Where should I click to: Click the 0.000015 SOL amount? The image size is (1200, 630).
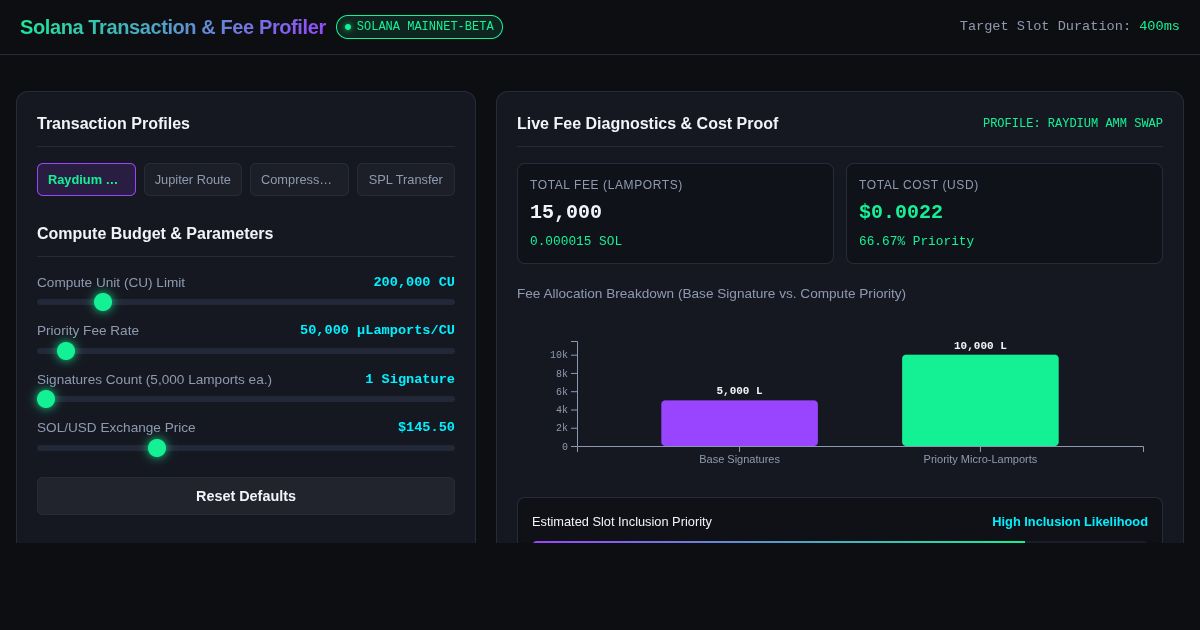[x=576, y=241]
